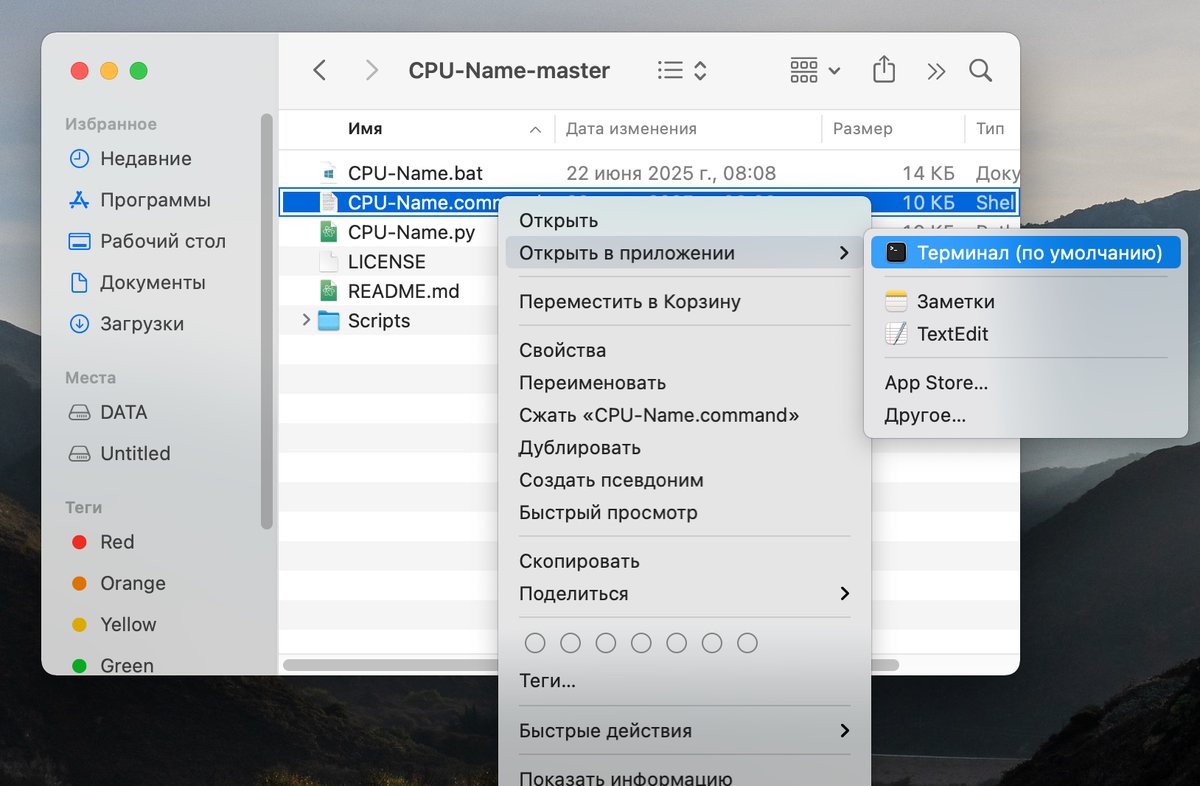
Task: Open the list view options dropdown
Action: [x=683, y=70]
